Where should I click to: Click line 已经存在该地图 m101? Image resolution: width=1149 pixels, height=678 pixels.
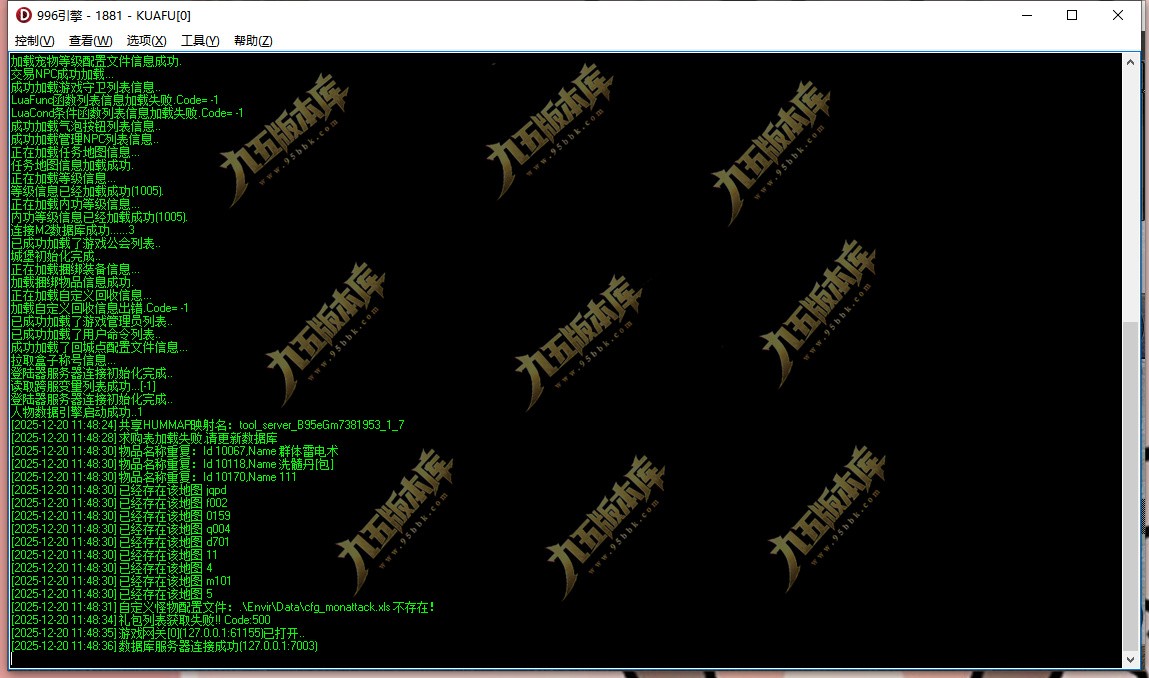point(121,582)
